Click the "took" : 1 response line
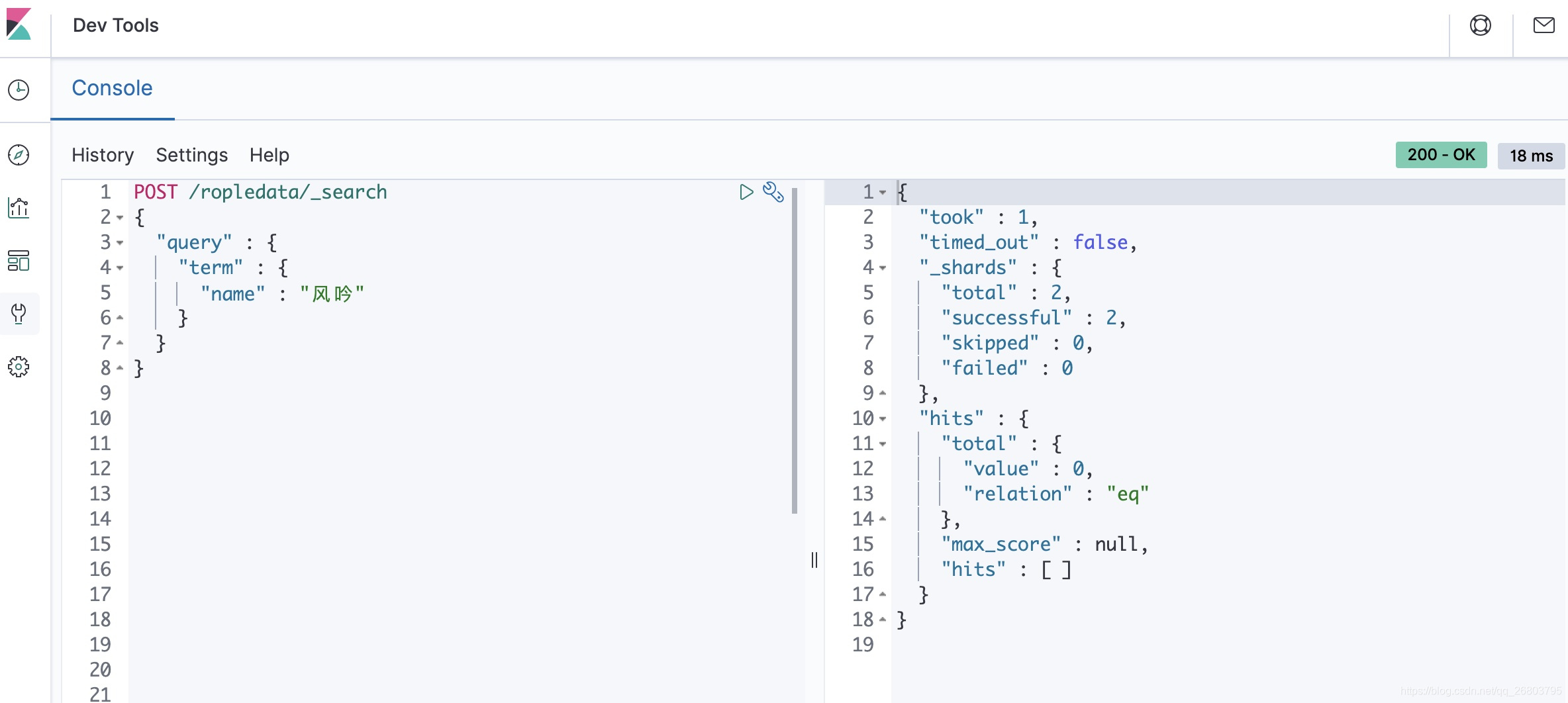Screen dimensions: 1568x703 978,217
